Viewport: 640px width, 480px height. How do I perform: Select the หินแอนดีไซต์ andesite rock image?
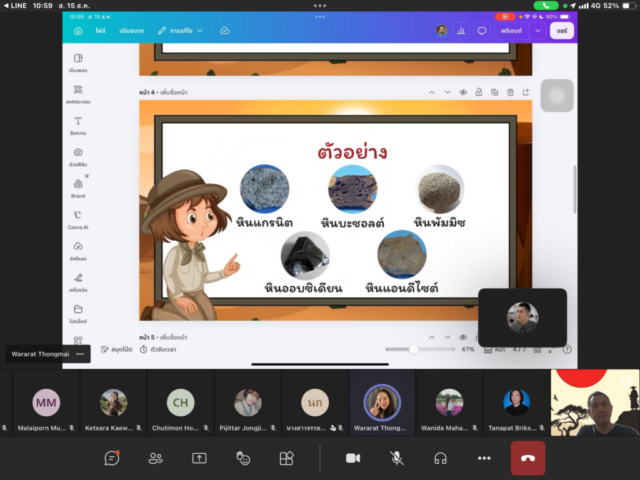[x=402, y=254]
